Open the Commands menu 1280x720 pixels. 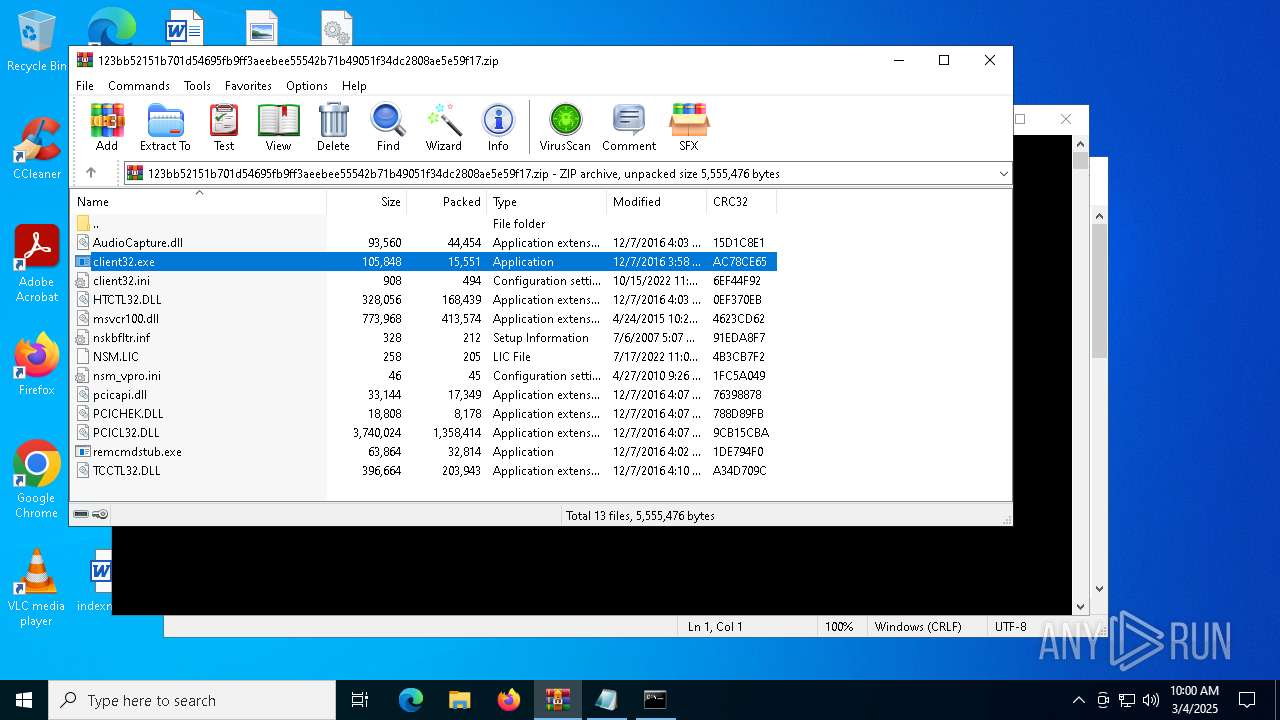[139, 86]
